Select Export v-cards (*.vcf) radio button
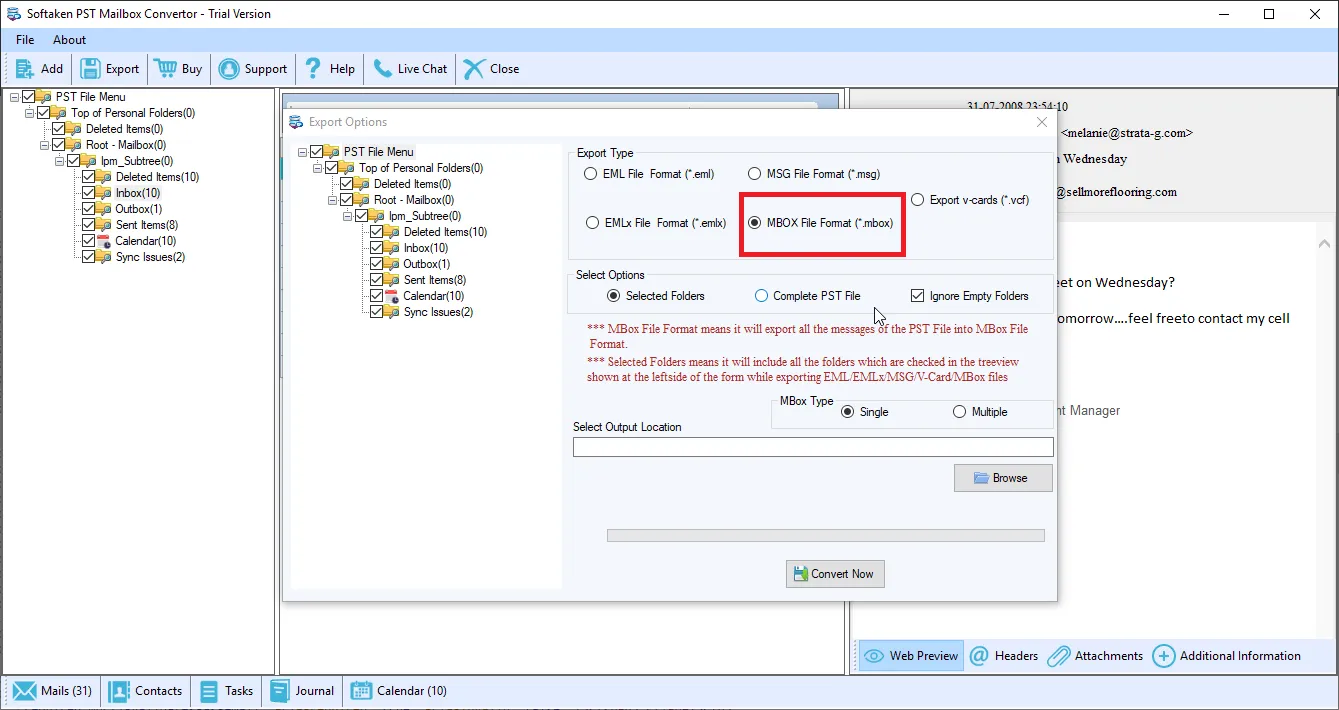The width and height of the screenshot is (1339, 710). (917, 200)
